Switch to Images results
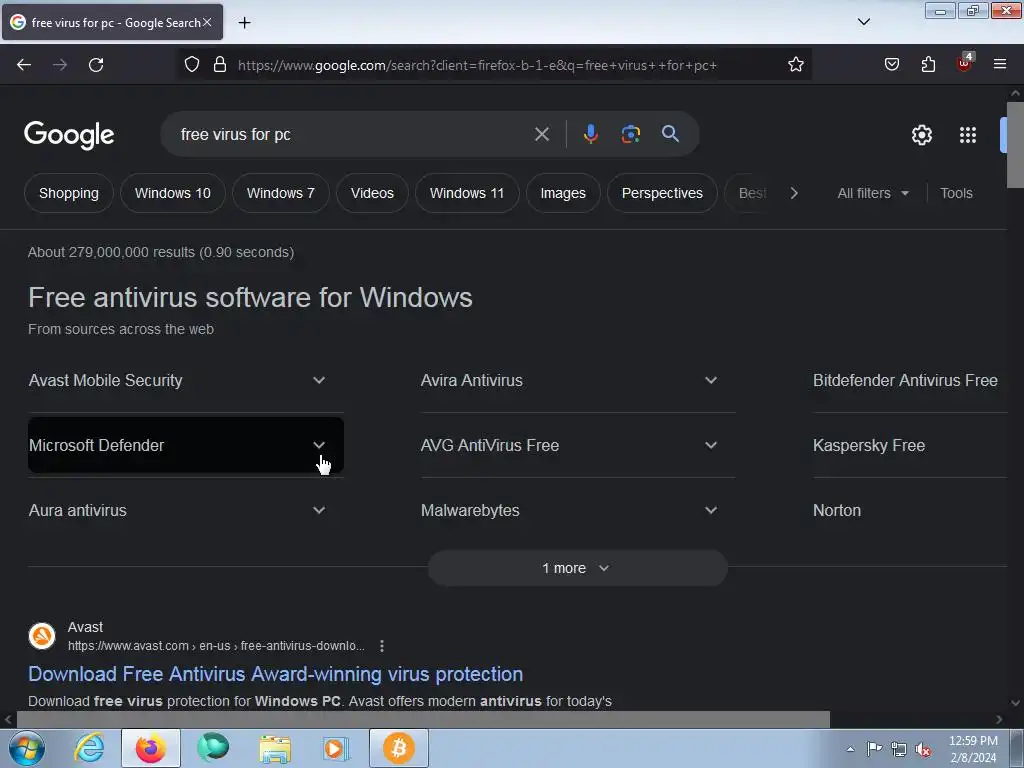This screenshot has width=1024, height=768. (563, 193)
